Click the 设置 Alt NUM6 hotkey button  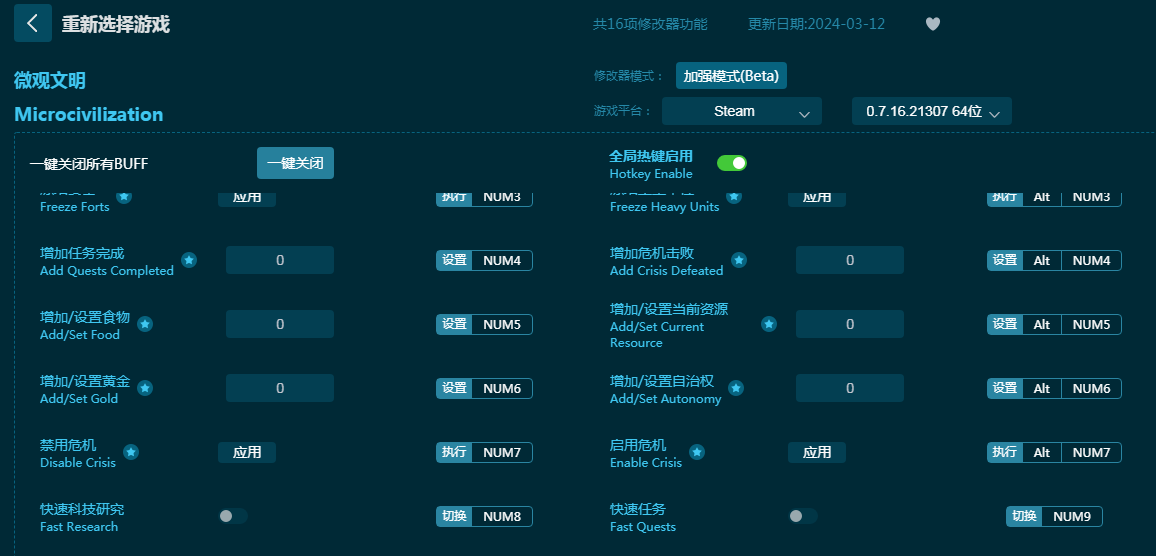tap(1054, 388)
